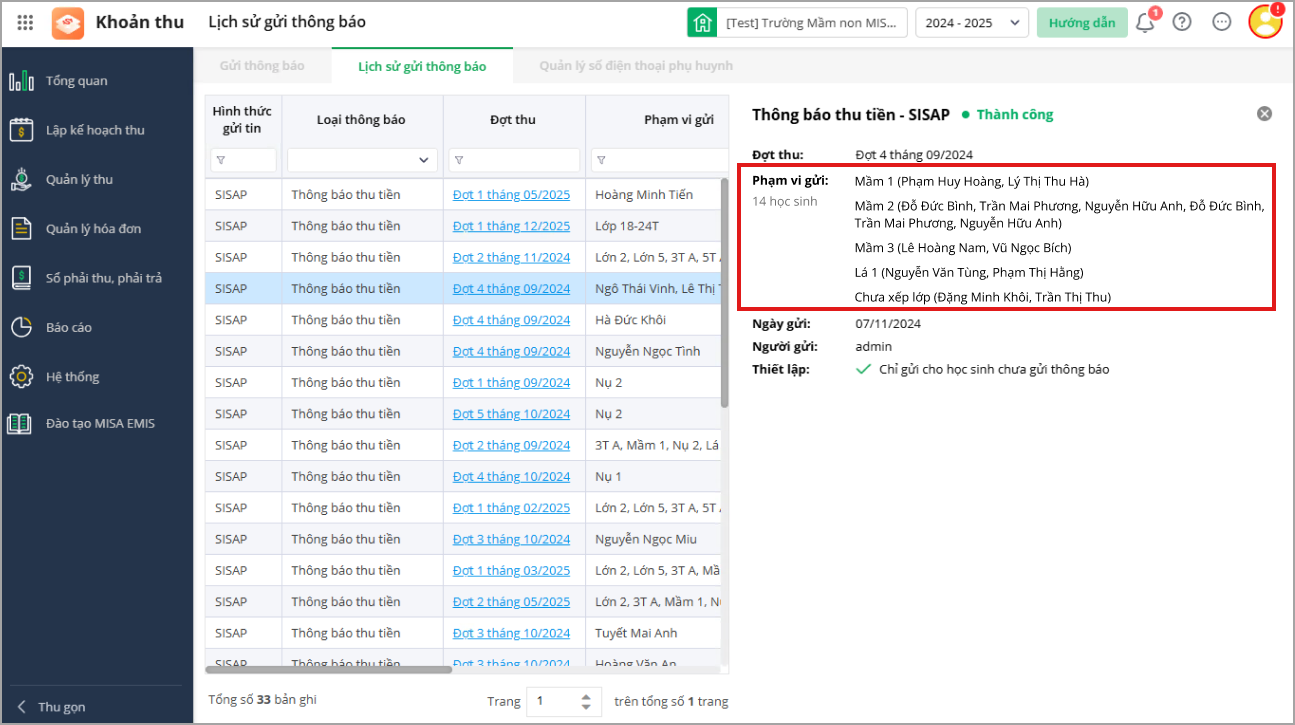Switch to Gửi thông báo tab
The width and height of the screenshot is (1295, 725).
point(262,66)
